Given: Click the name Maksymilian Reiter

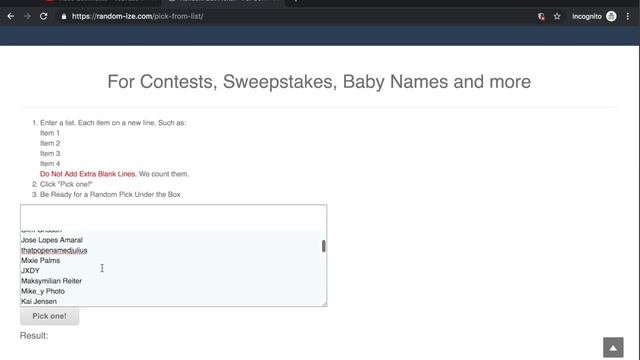Looking at the screenshot, I should pos(51,281).
